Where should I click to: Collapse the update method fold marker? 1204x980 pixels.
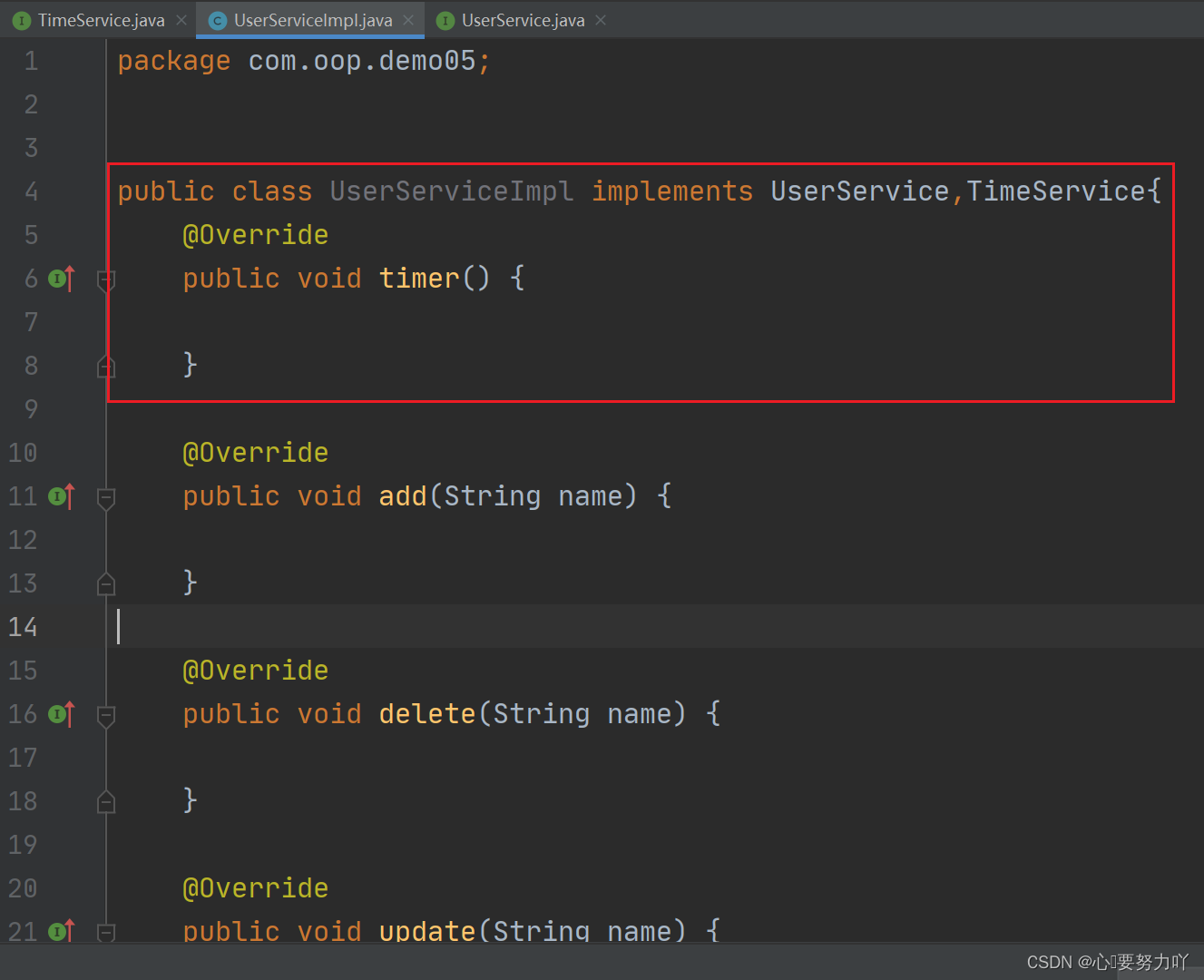click(x=106, y=932)
